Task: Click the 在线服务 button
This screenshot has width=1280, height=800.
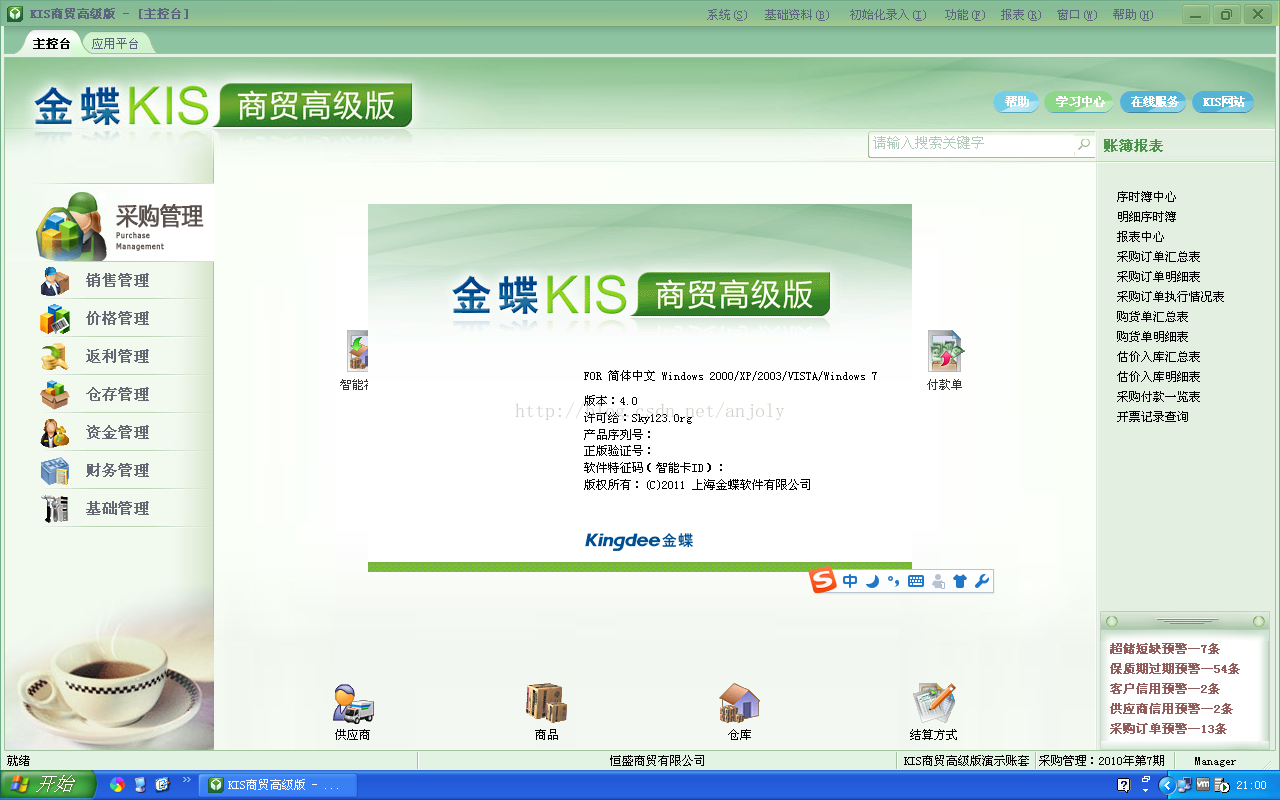Action: (1154, 102)
